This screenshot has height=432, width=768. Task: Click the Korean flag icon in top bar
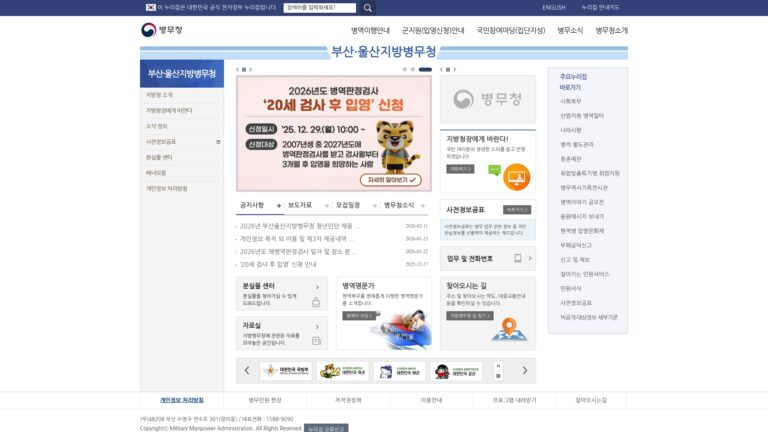(x=151, y=7)
